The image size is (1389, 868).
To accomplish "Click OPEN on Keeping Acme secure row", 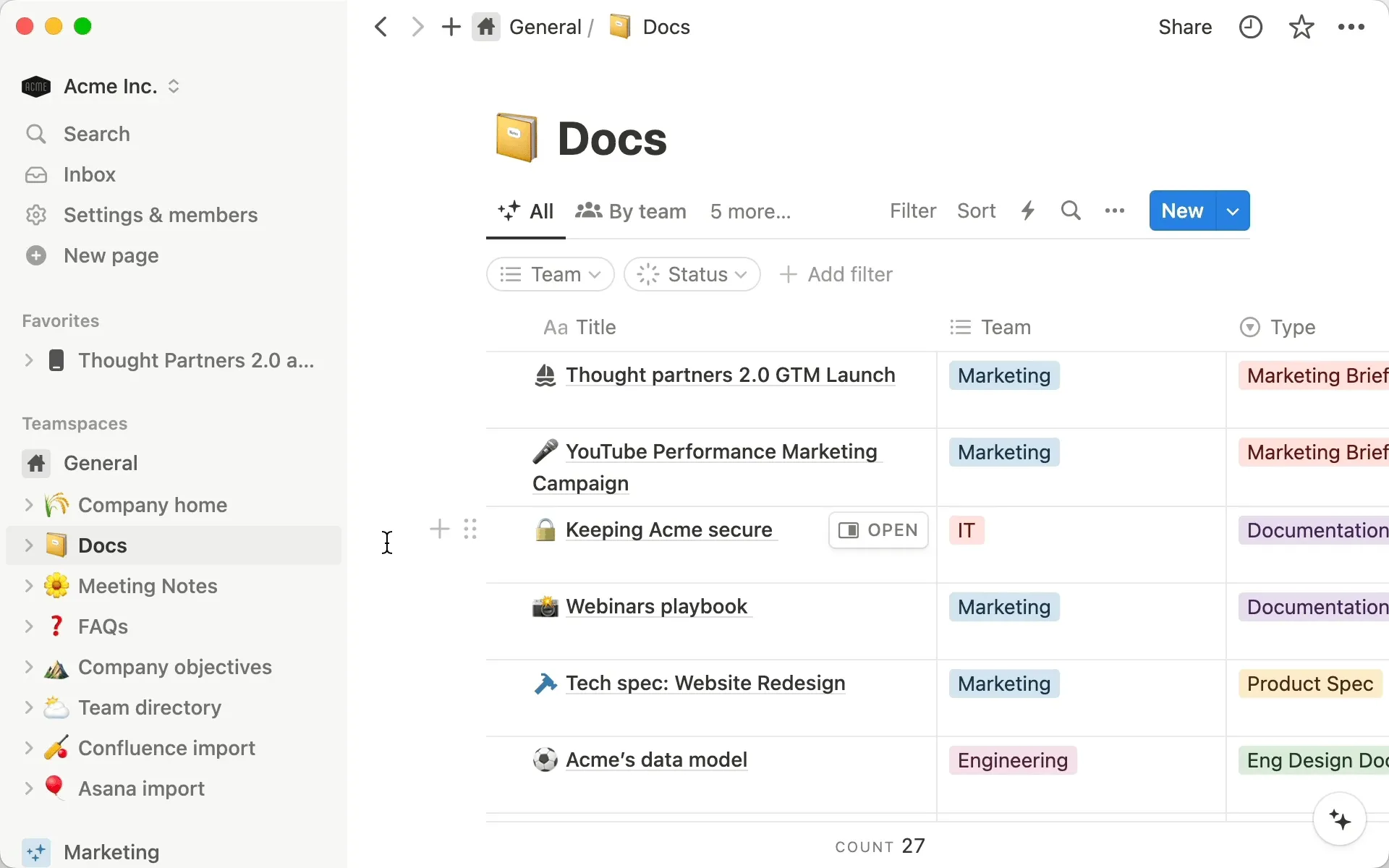I will click(878, 530).
